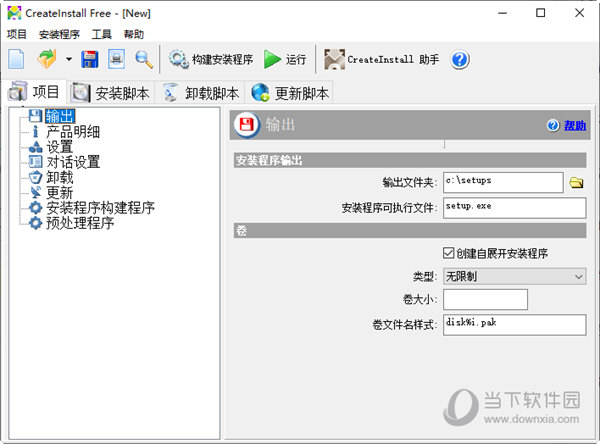The width and height of the screenshot is (600, 444).
Task: Select 设置 in the project tree
Action: pos(60,147)
